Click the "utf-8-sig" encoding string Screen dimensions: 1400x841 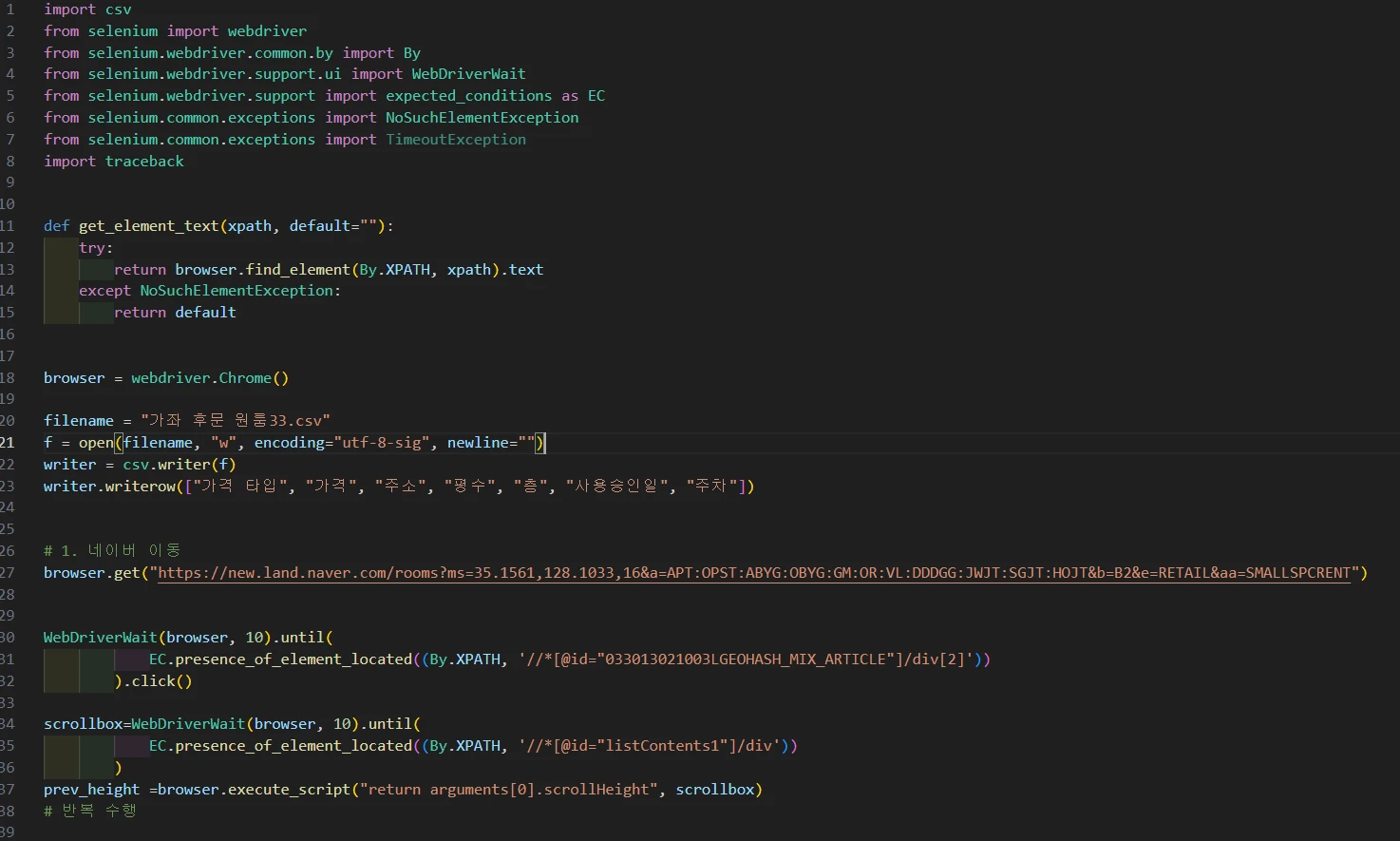384,443
